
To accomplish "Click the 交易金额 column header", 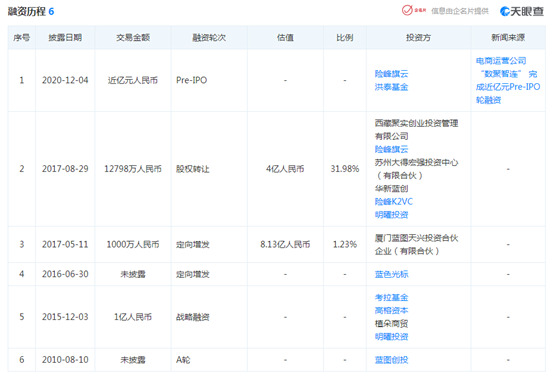I will click(x=133, y=37).
